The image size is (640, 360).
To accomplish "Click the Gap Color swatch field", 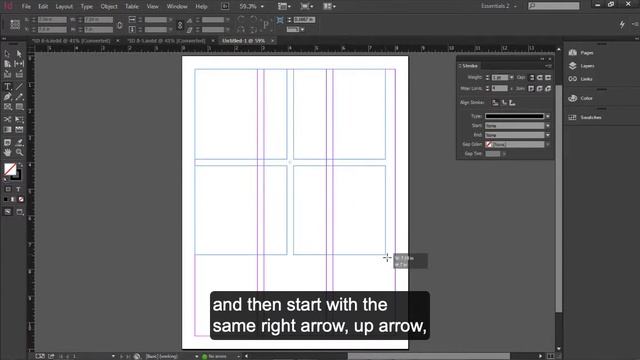I will (x=514, y=144).
